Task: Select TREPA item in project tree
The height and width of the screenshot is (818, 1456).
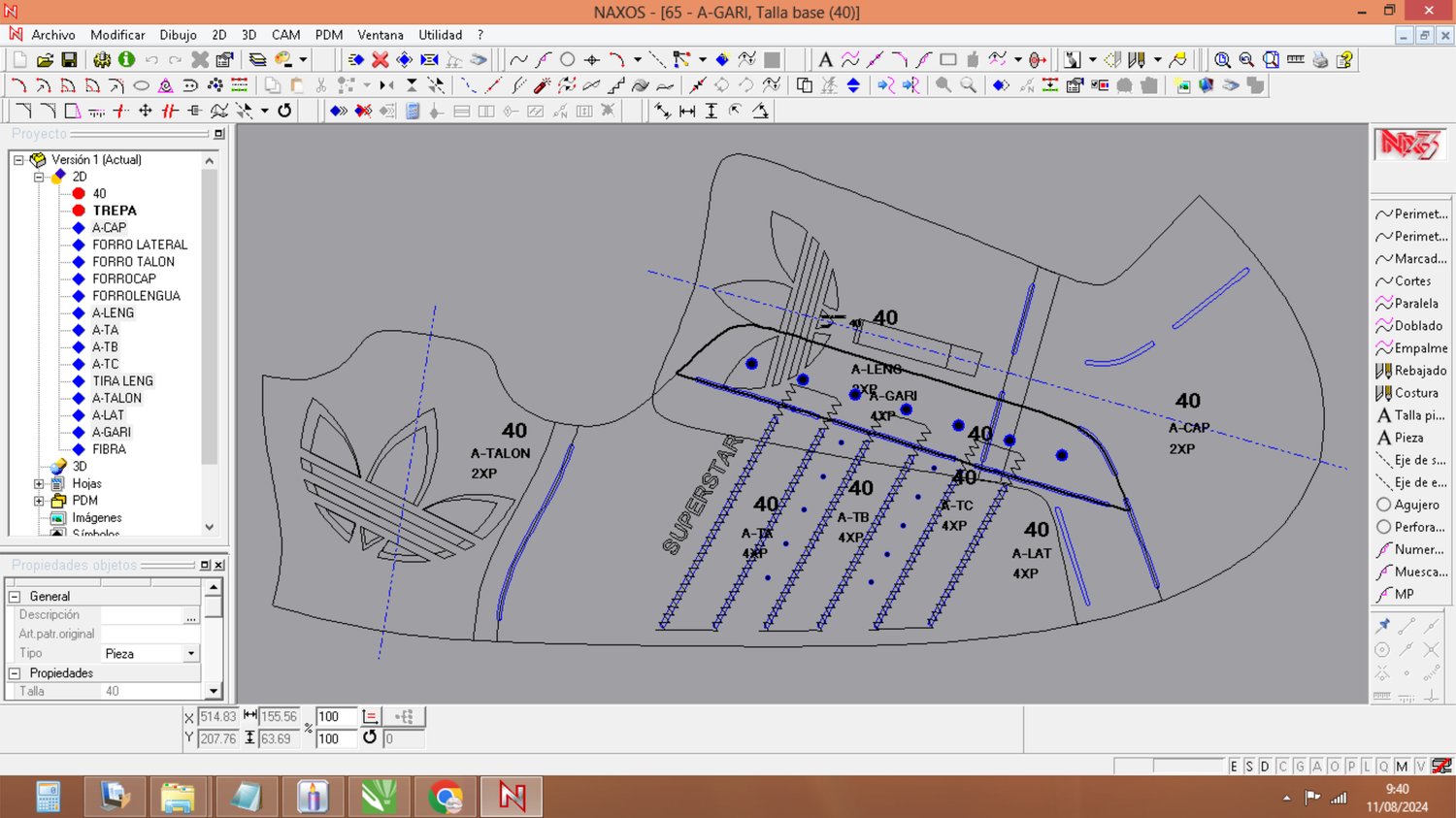Action: [115, 211]
